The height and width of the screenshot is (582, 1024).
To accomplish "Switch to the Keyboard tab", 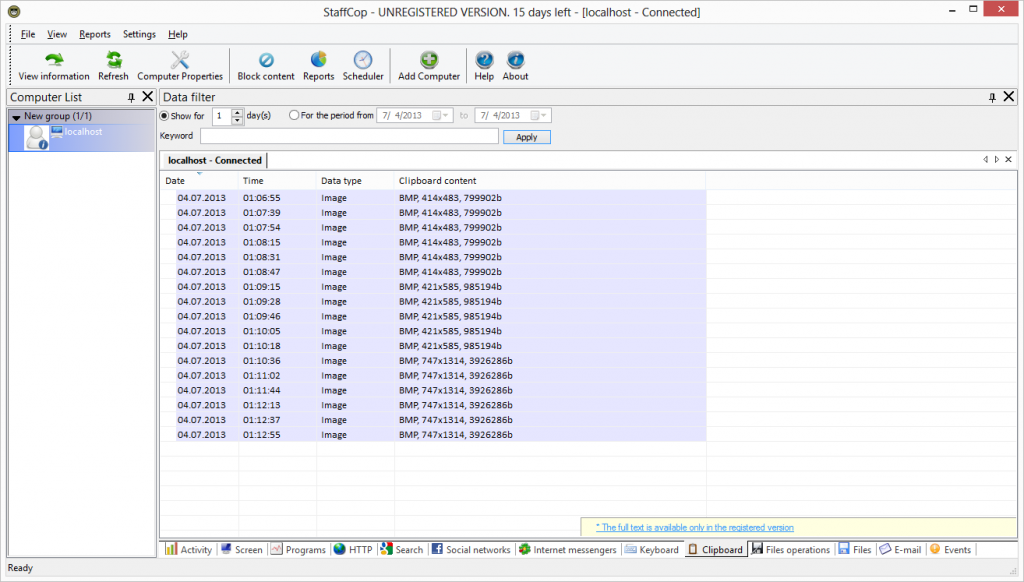I will pos(652,549).
